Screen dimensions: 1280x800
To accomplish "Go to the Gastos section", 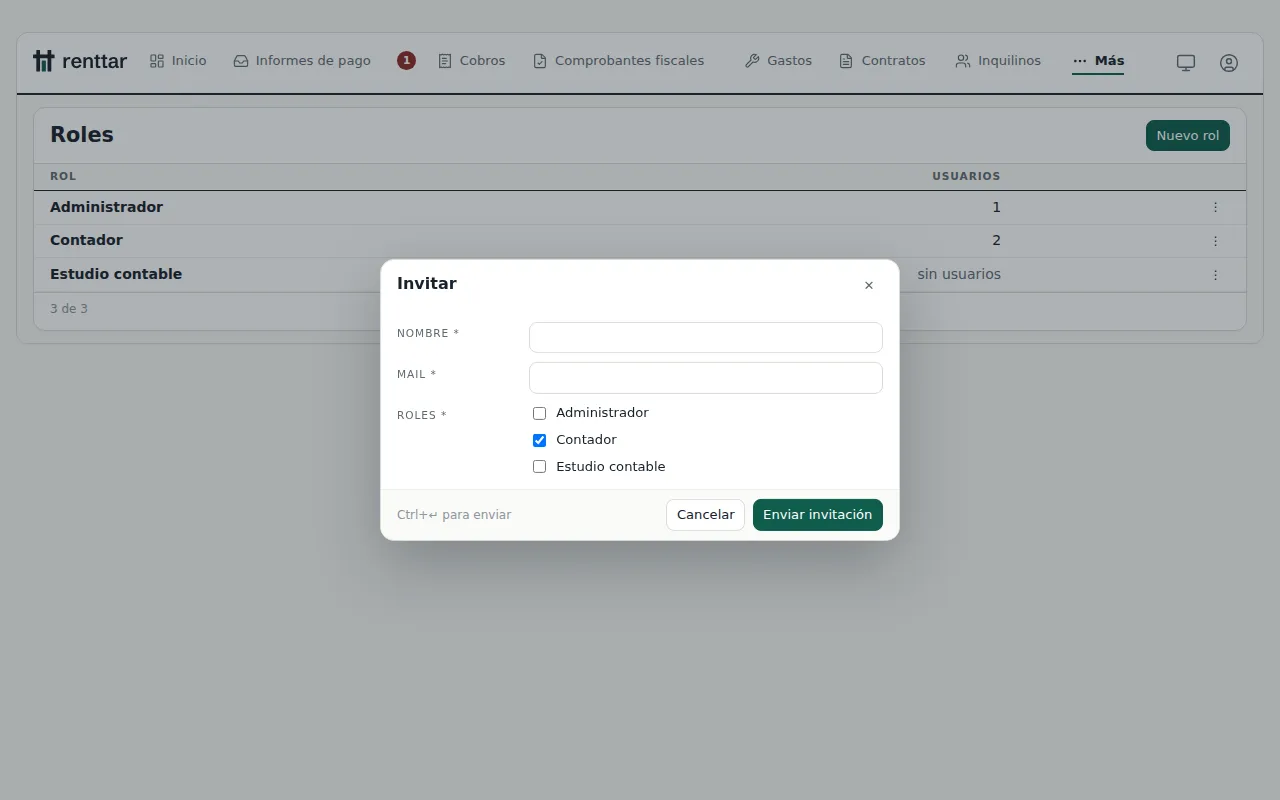I will click(778, 61).
